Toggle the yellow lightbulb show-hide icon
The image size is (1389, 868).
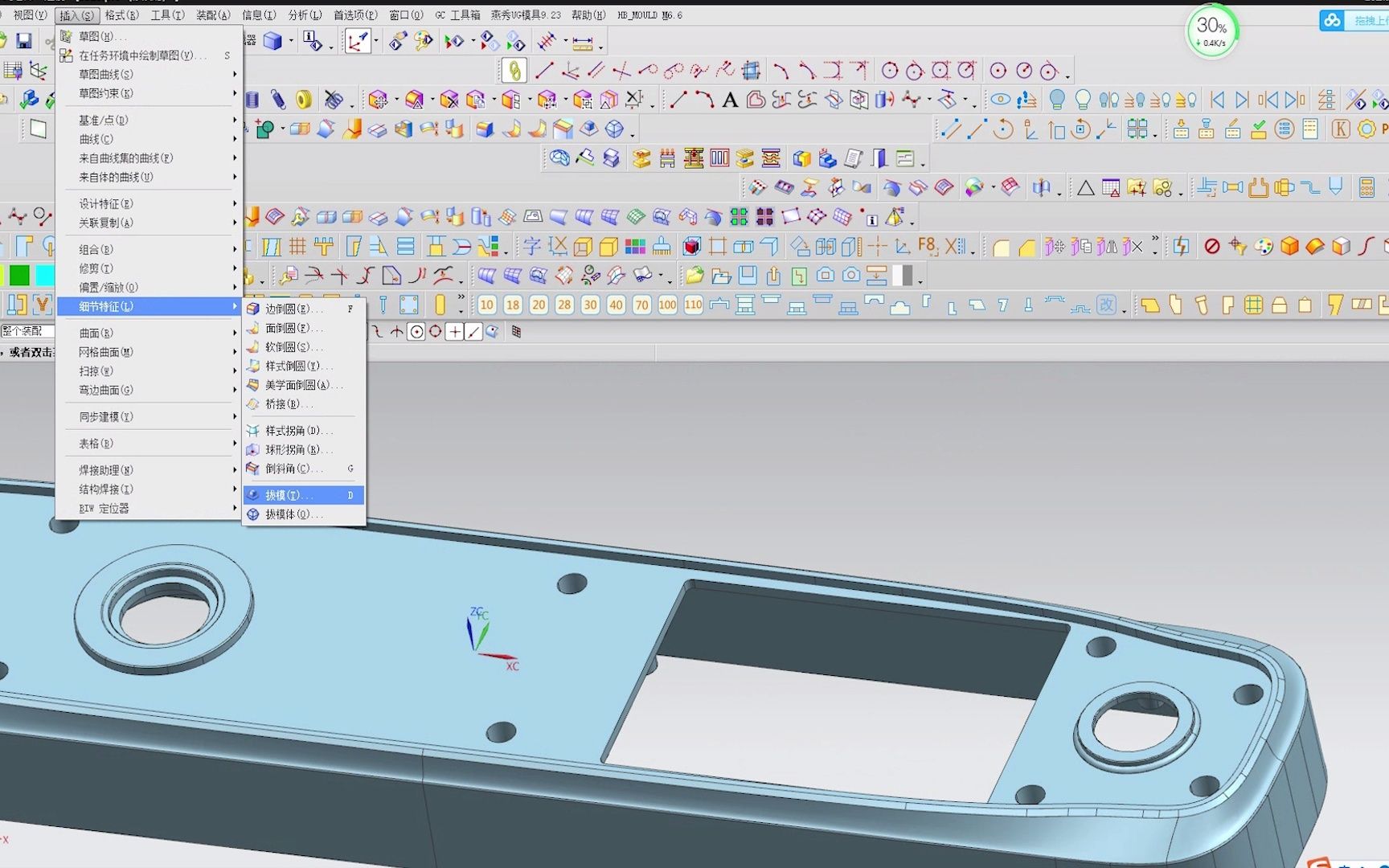click(1083, 98)
